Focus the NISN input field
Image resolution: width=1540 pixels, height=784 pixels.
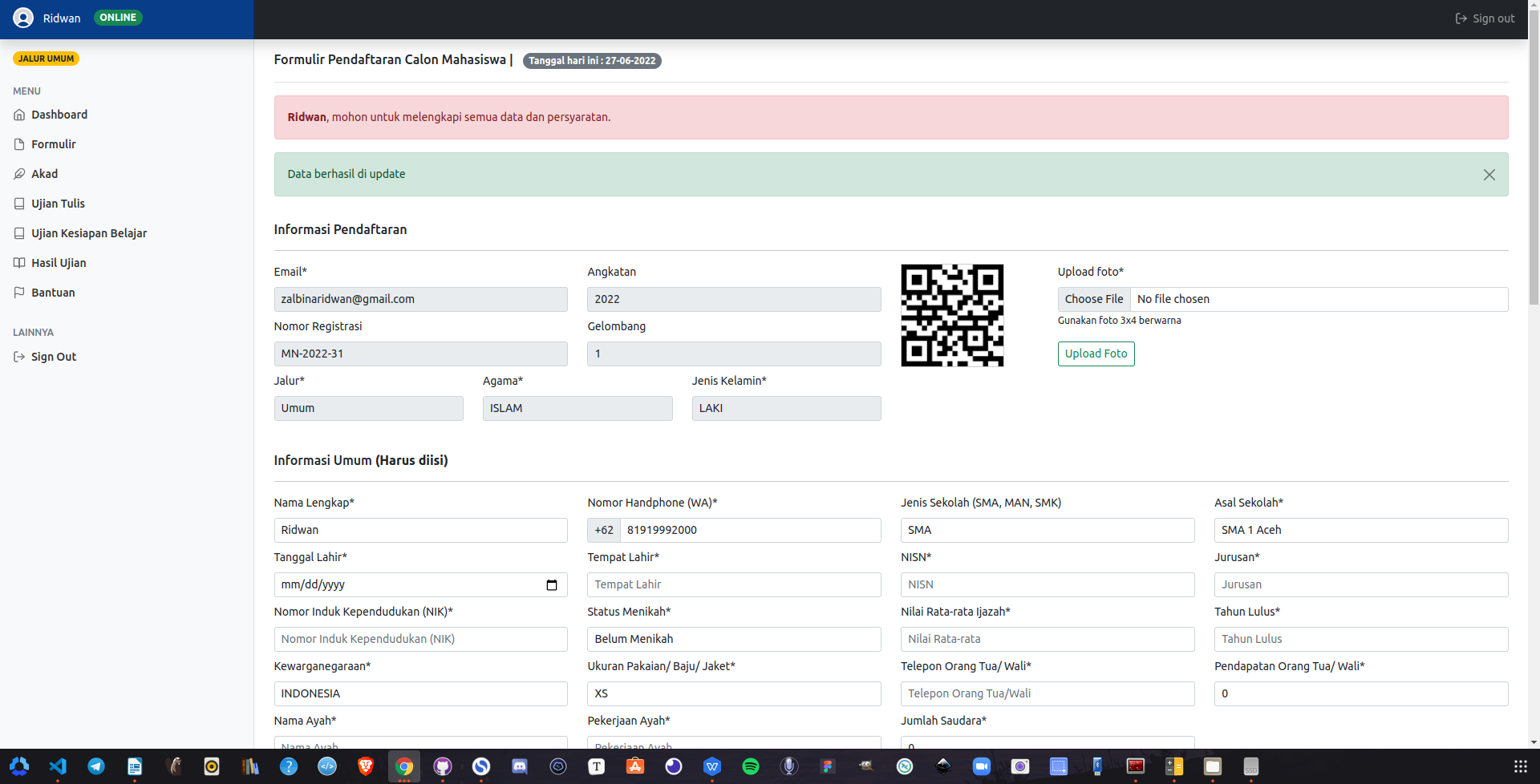pyautogui.click(x=1047, y=585)
